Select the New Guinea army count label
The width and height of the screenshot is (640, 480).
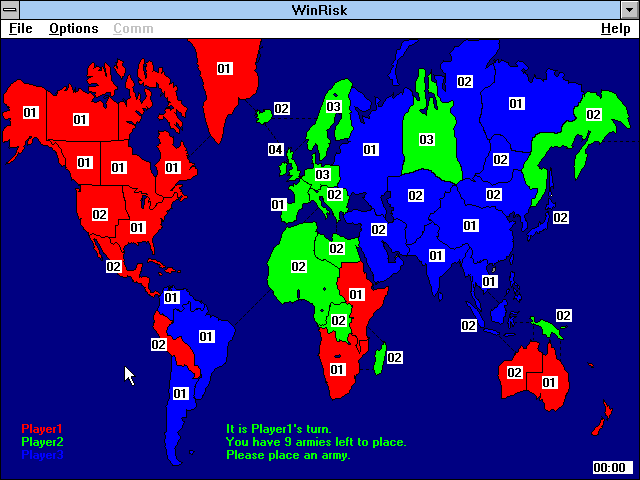(x=563, y=316)
